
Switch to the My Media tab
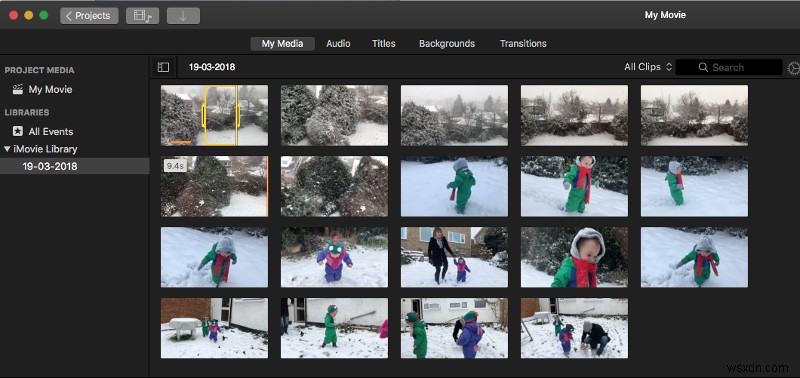282,44
